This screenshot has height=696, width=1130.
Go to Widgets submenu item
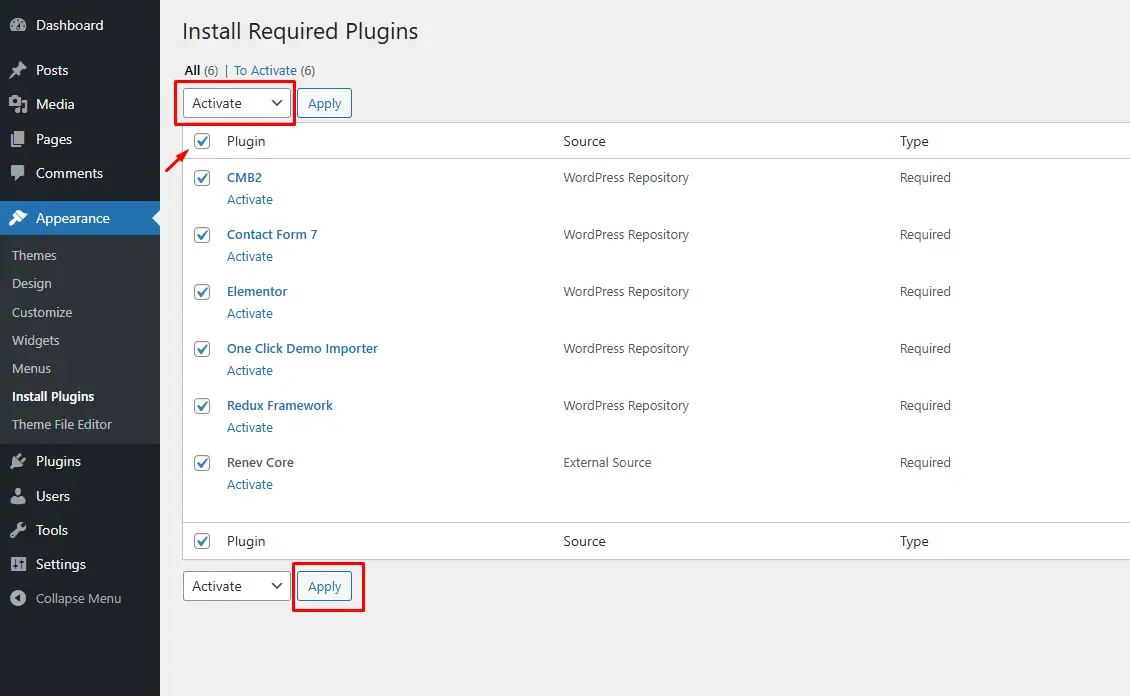pyautogui.click(x=35, y=341)
